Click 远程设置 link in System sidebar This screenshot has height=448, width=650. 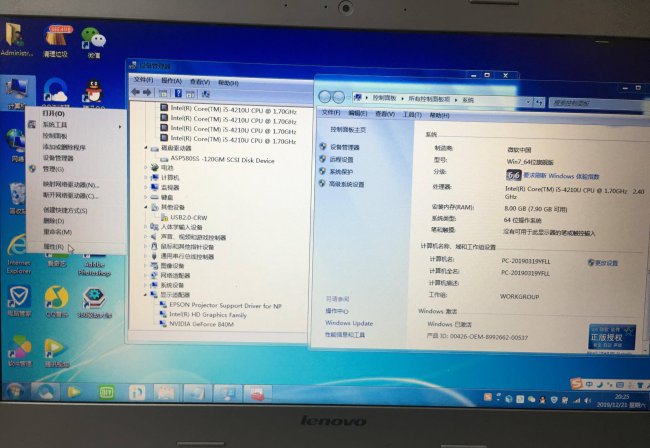point(342,160)
